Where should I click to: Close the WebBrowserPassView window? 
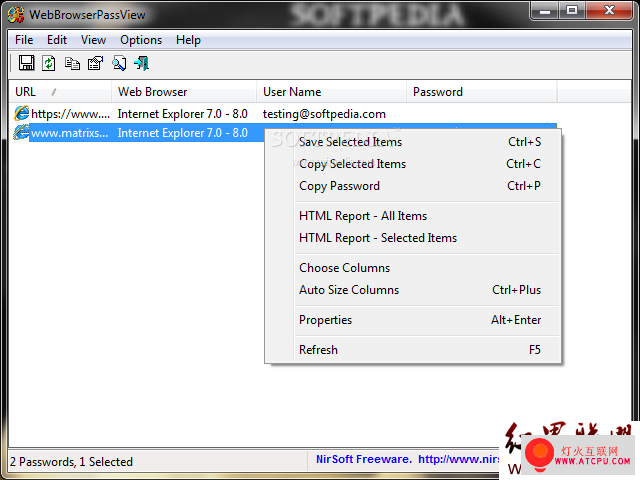(x=609, y=11)
